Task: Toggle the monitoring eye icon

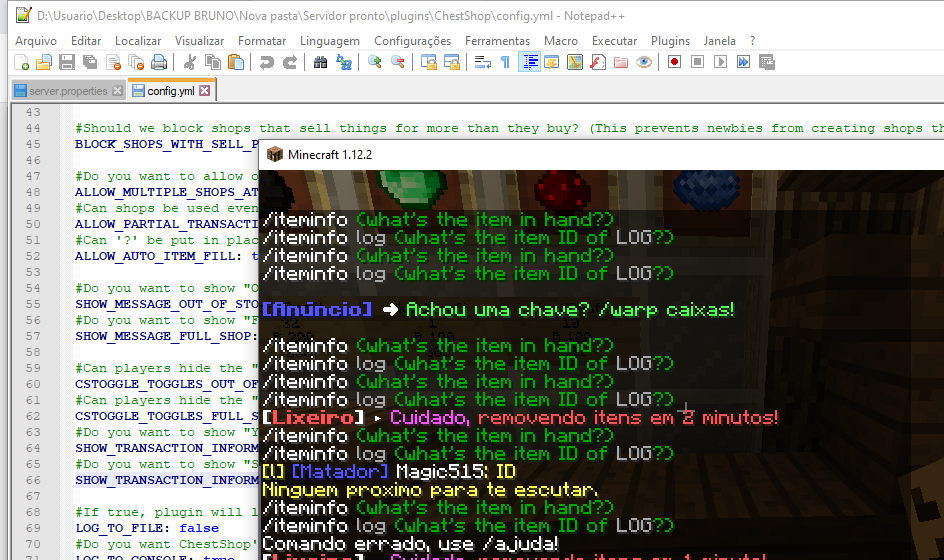Action: click(644, 62)
